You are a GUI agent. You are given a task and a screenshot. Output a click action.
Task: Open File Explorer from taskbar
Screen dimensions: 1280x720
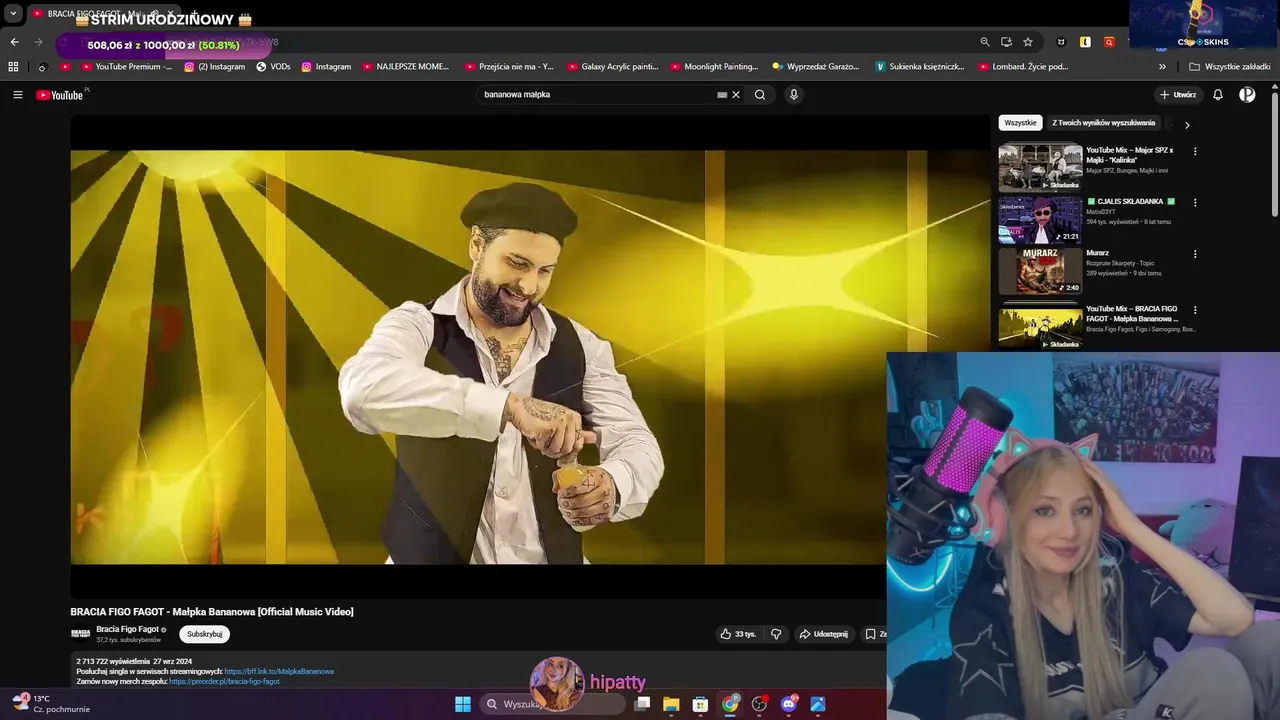[671, 704]
